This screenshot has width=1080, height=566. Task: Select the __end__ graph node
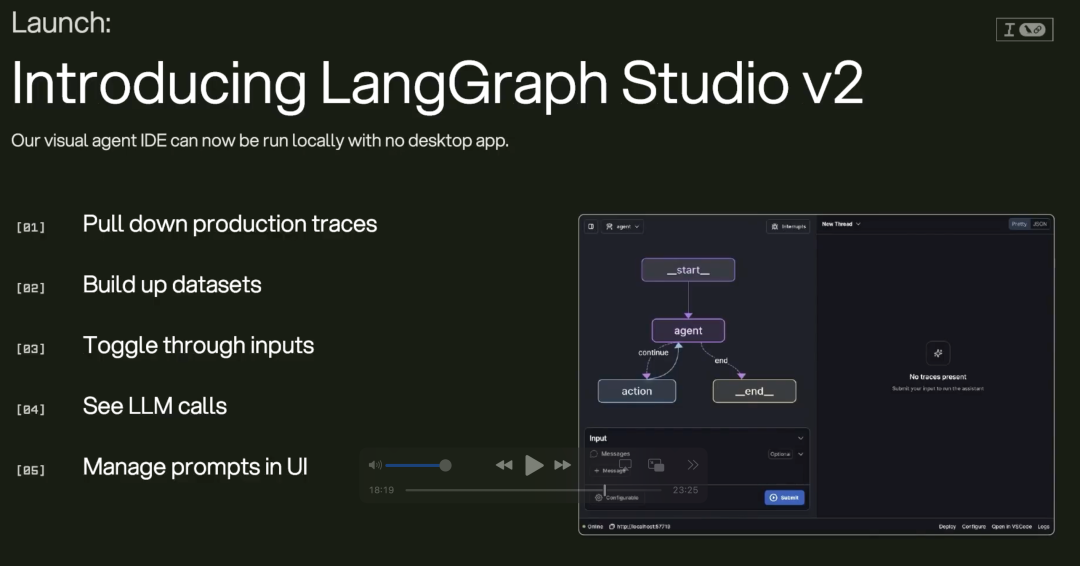pyautogui.click(x=754, y=391)
